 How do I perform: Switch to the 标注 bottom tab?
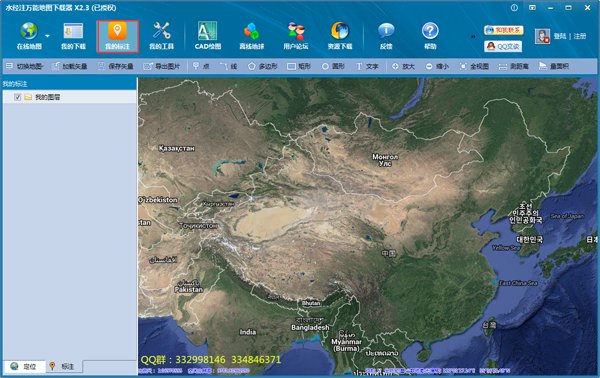[63, 367]
